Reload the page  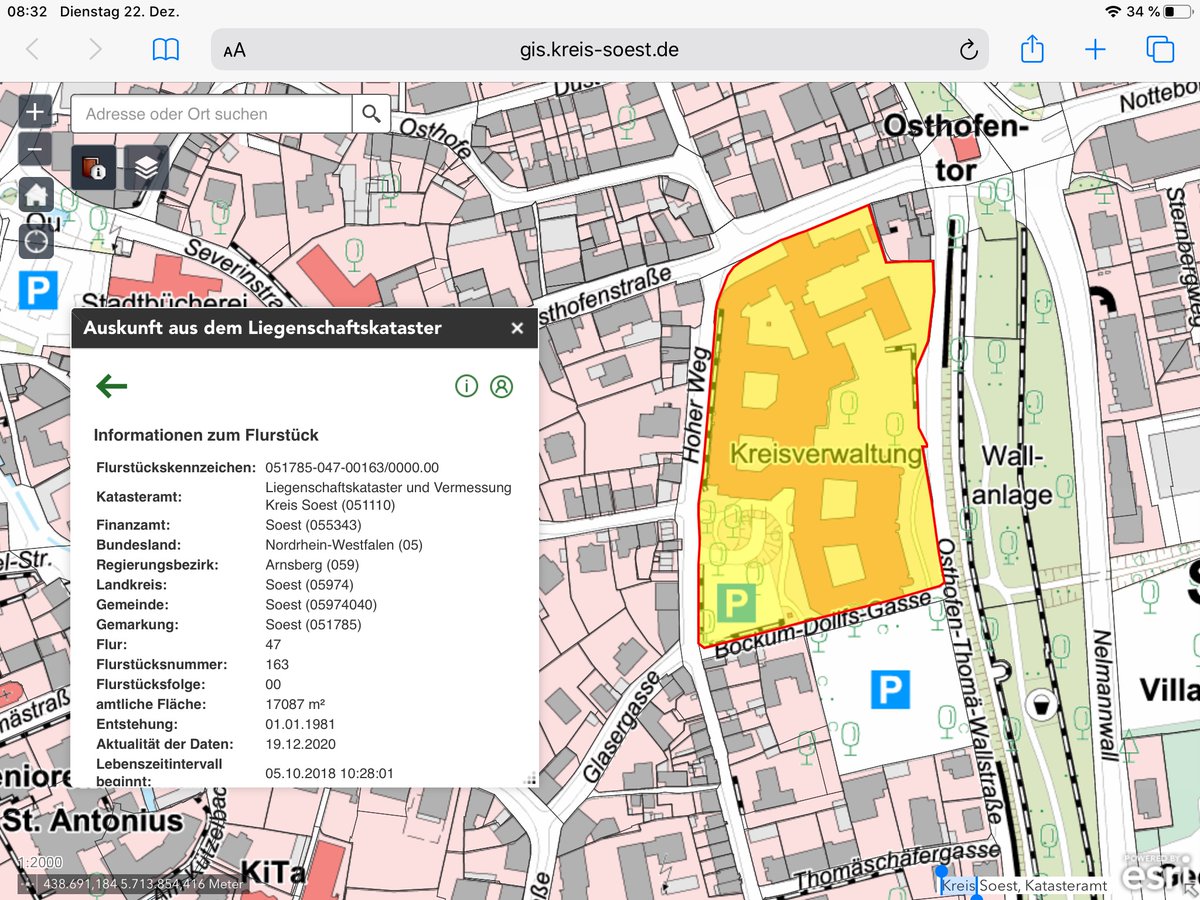[967, 50]
